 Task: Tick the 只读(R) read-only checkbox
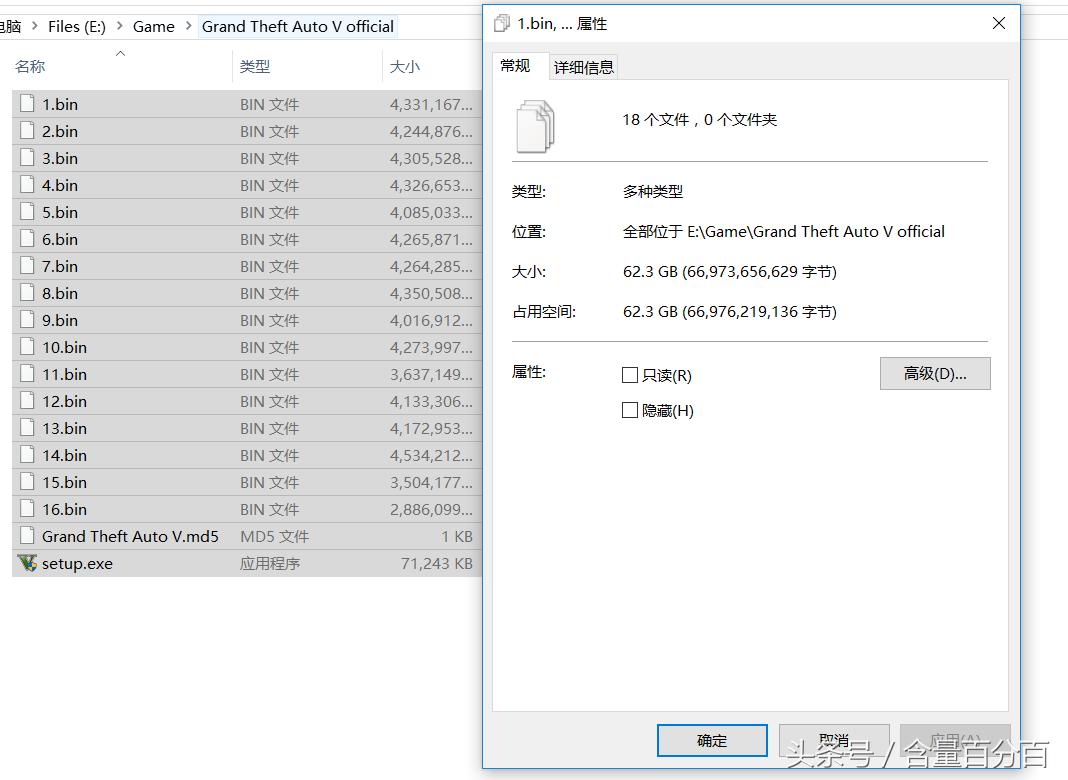(x=630, y=375)
